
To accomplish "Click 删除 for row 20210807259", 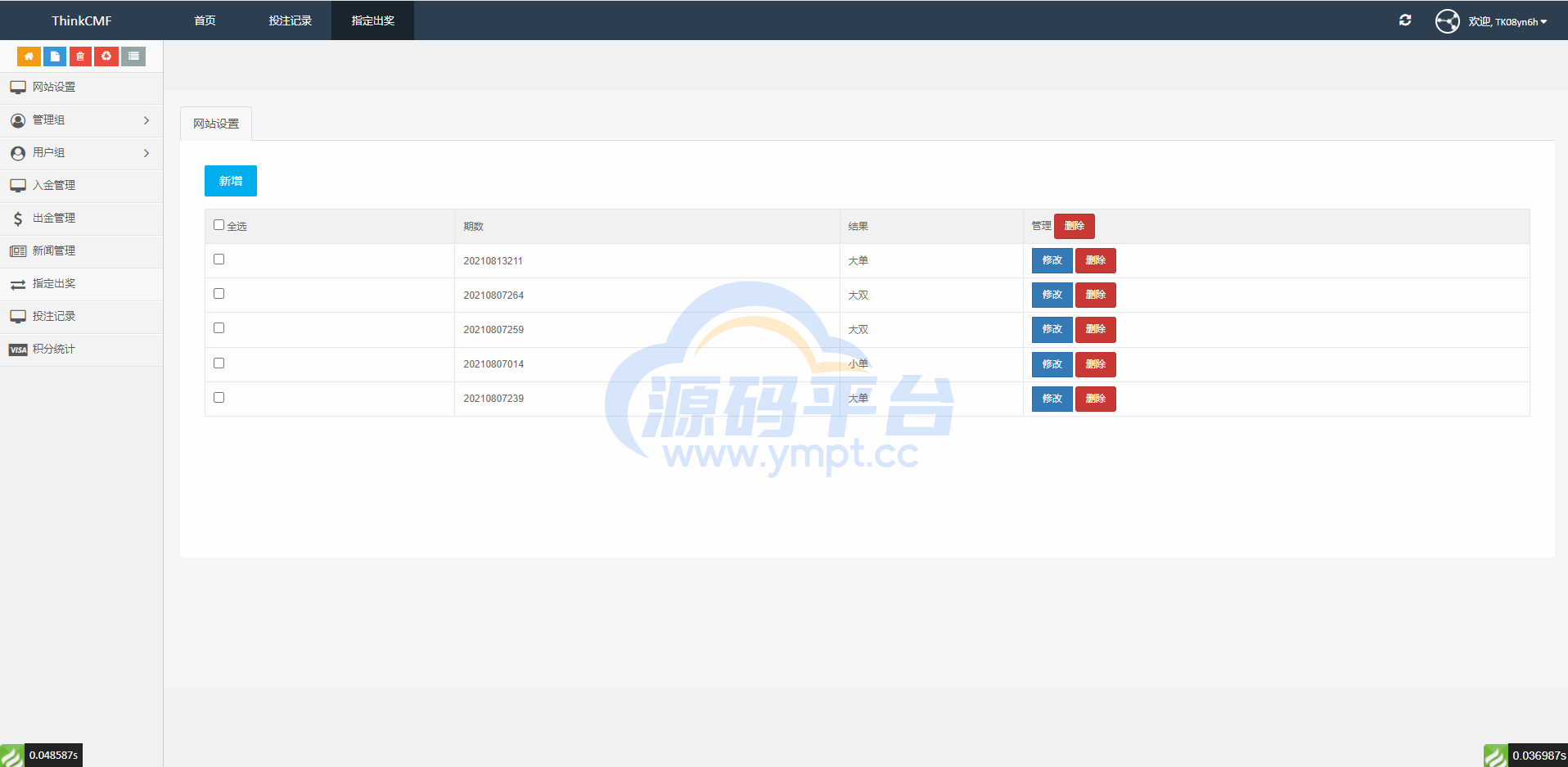I will click(1096, 329).
